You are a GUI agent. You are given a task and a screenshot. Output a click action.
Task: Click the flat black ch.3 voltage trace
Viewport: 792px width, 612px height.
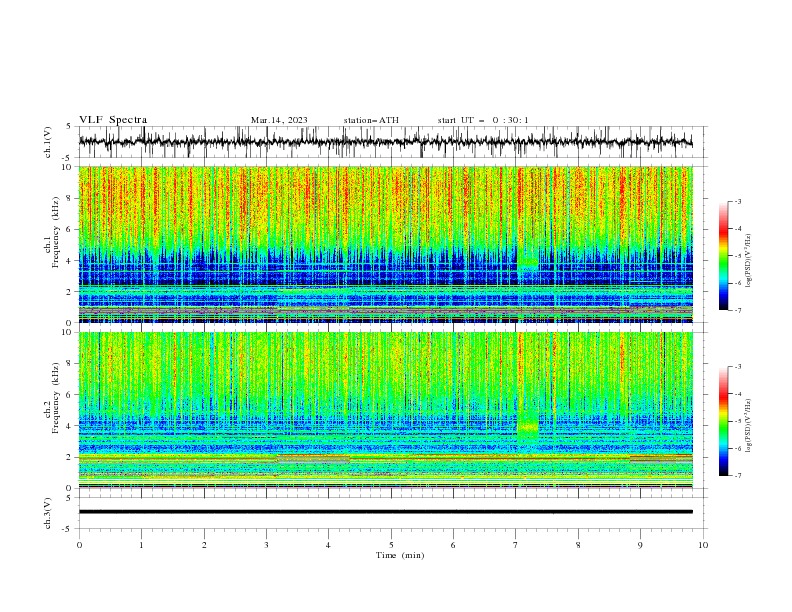385,512
